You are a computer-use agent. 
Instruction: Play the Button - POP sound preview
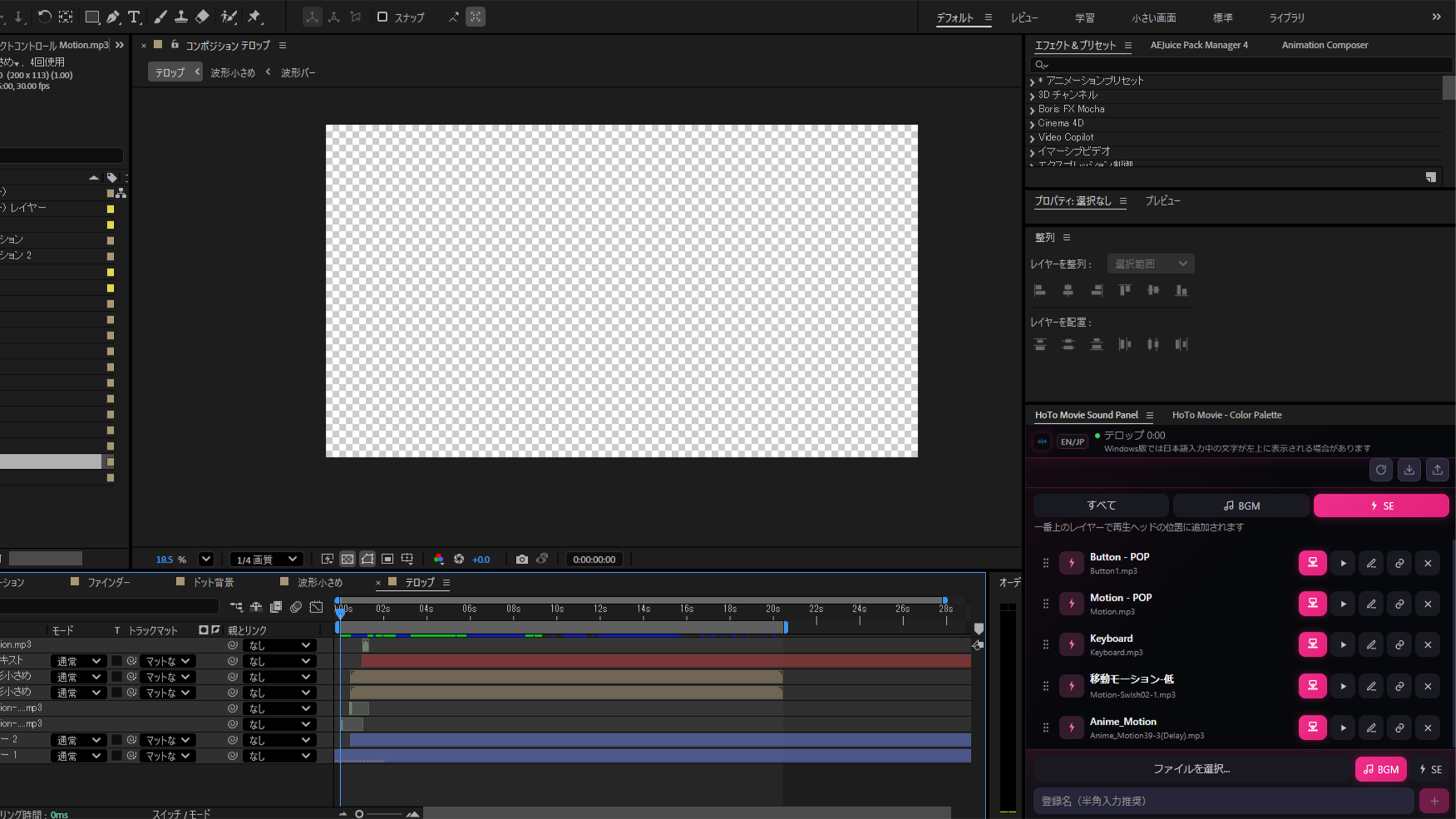click(x=1343, y=563)
